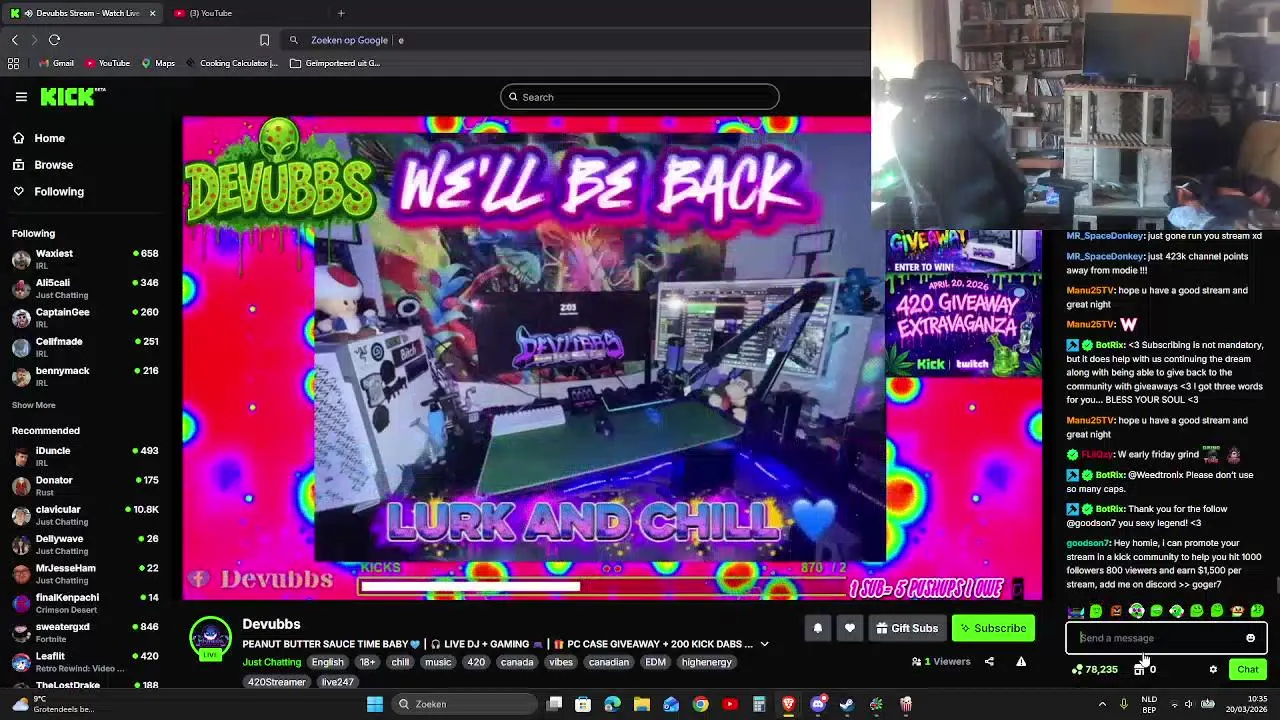Expand the stream title dropdown chevron
The image size is (1280, 720).
coord(764,644)
